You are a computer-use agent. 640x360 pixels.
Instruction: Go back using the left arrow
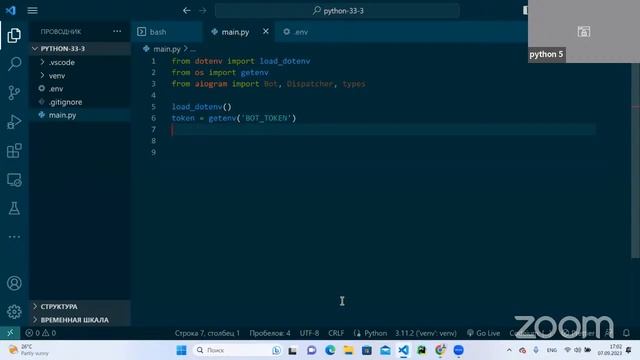click(x=187, y=11)
